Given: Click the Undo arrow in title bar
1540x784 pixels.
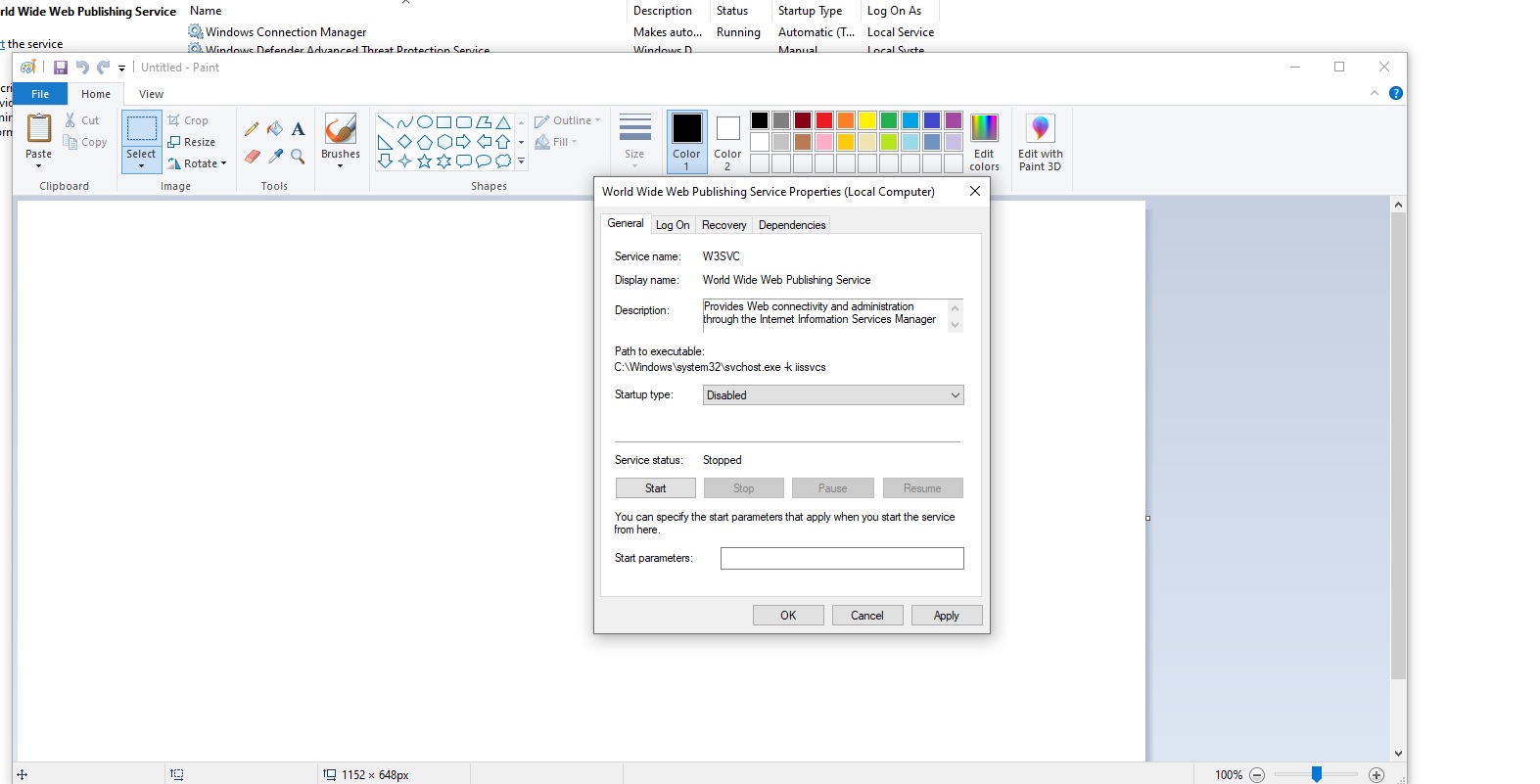Looking at the screenshot, I should coord(82,68).
